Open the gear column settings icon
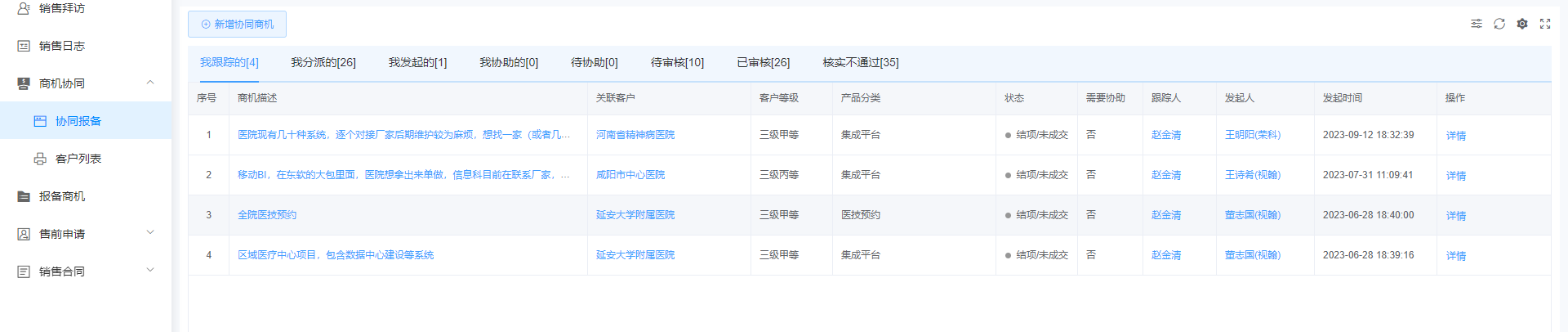Screen dimensions: 1568x332 (1522, 24)
